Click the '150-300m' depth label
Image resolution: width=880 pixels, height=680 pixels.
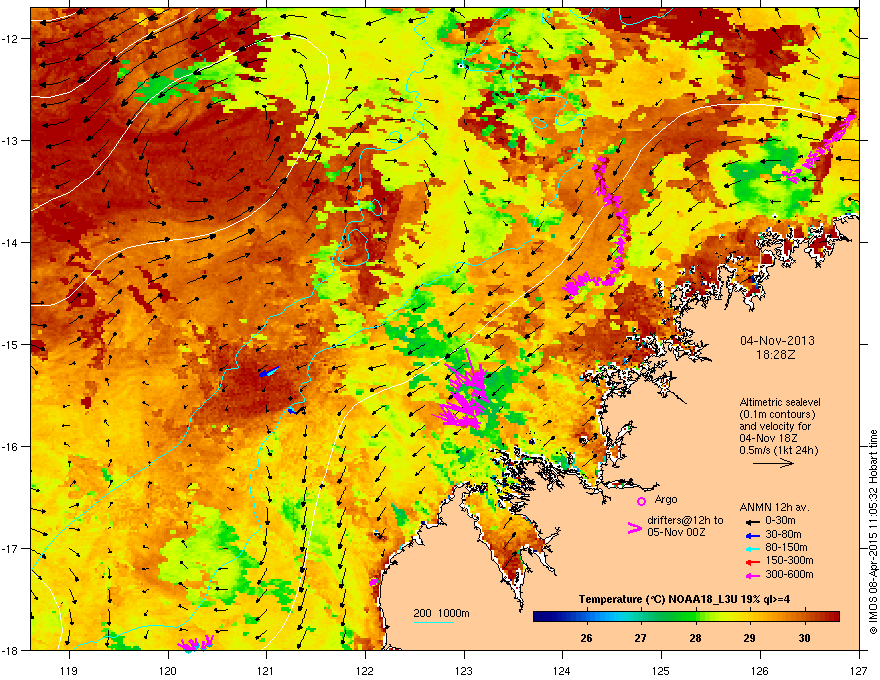pyautogui.click(x=789, y=560)
